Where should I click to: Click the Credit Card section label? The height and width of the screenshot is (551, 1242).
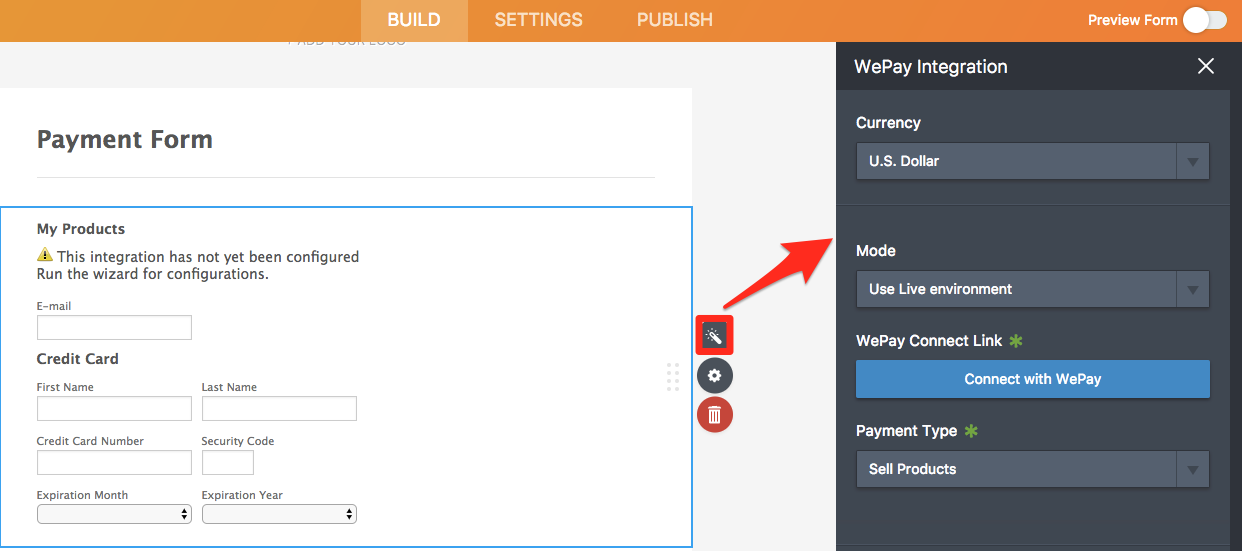(x=78, y=359)
